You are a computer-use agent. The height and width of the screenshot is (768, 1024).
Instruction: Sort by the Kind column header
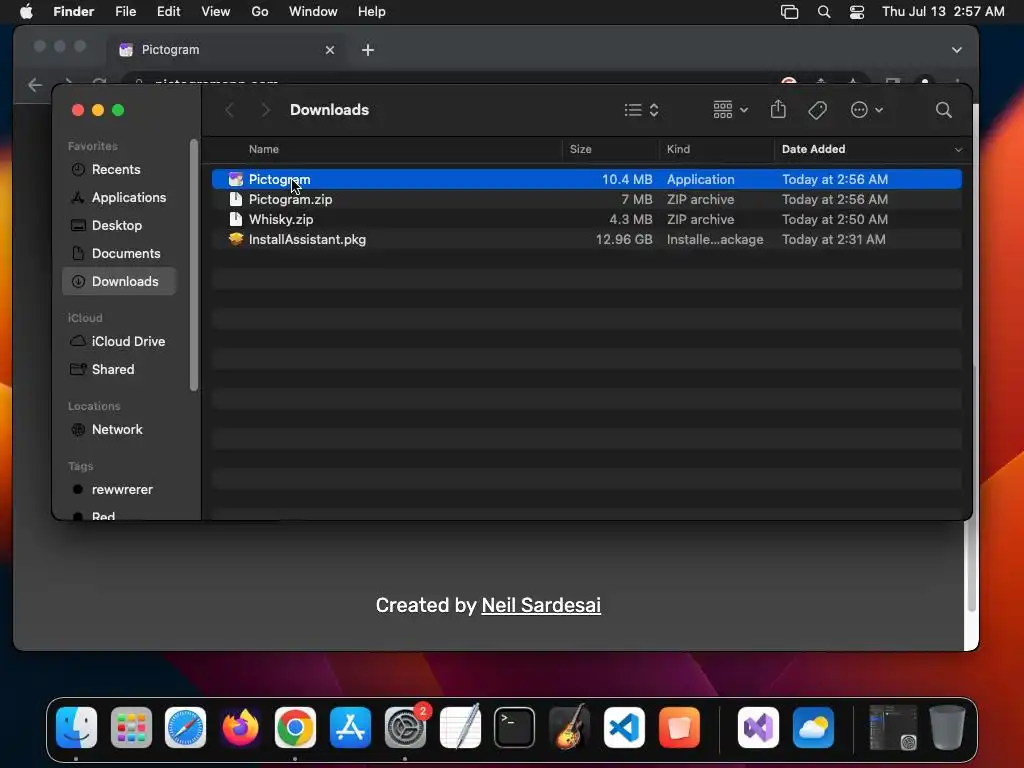678,150
